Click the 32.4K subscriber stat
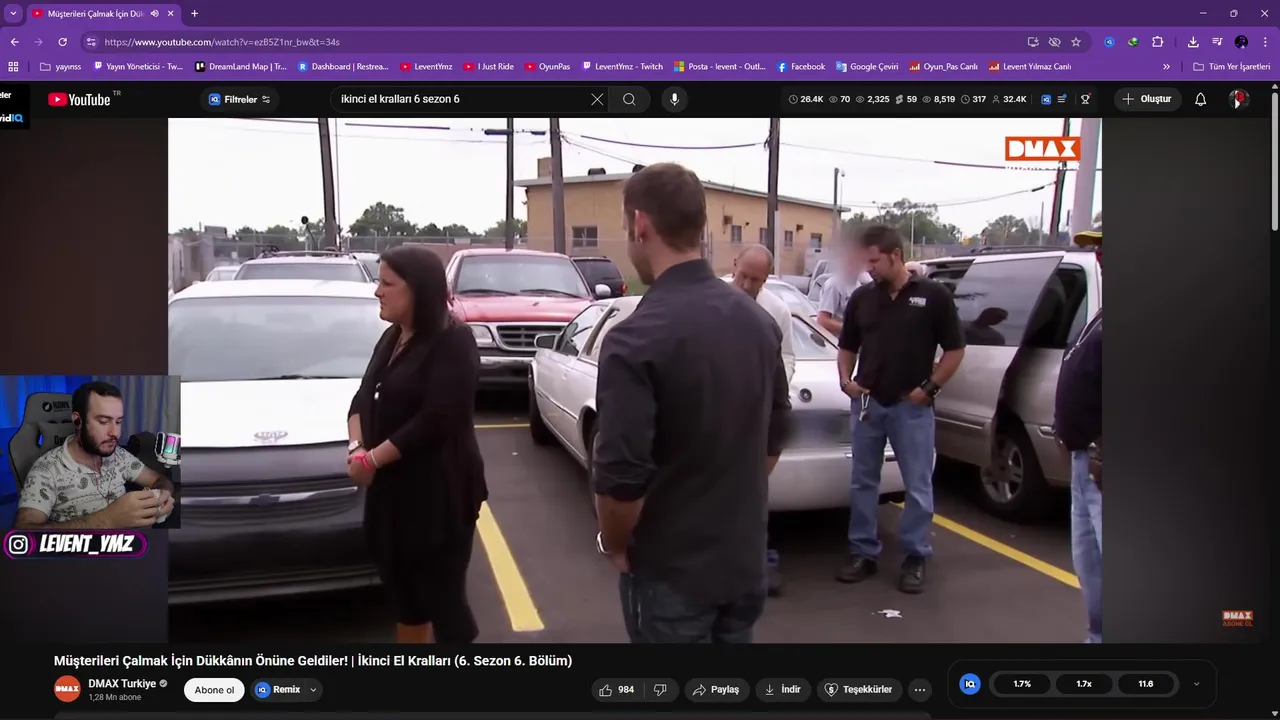This screenshot has width=1280, height=720. click(x=1009, y=99)
